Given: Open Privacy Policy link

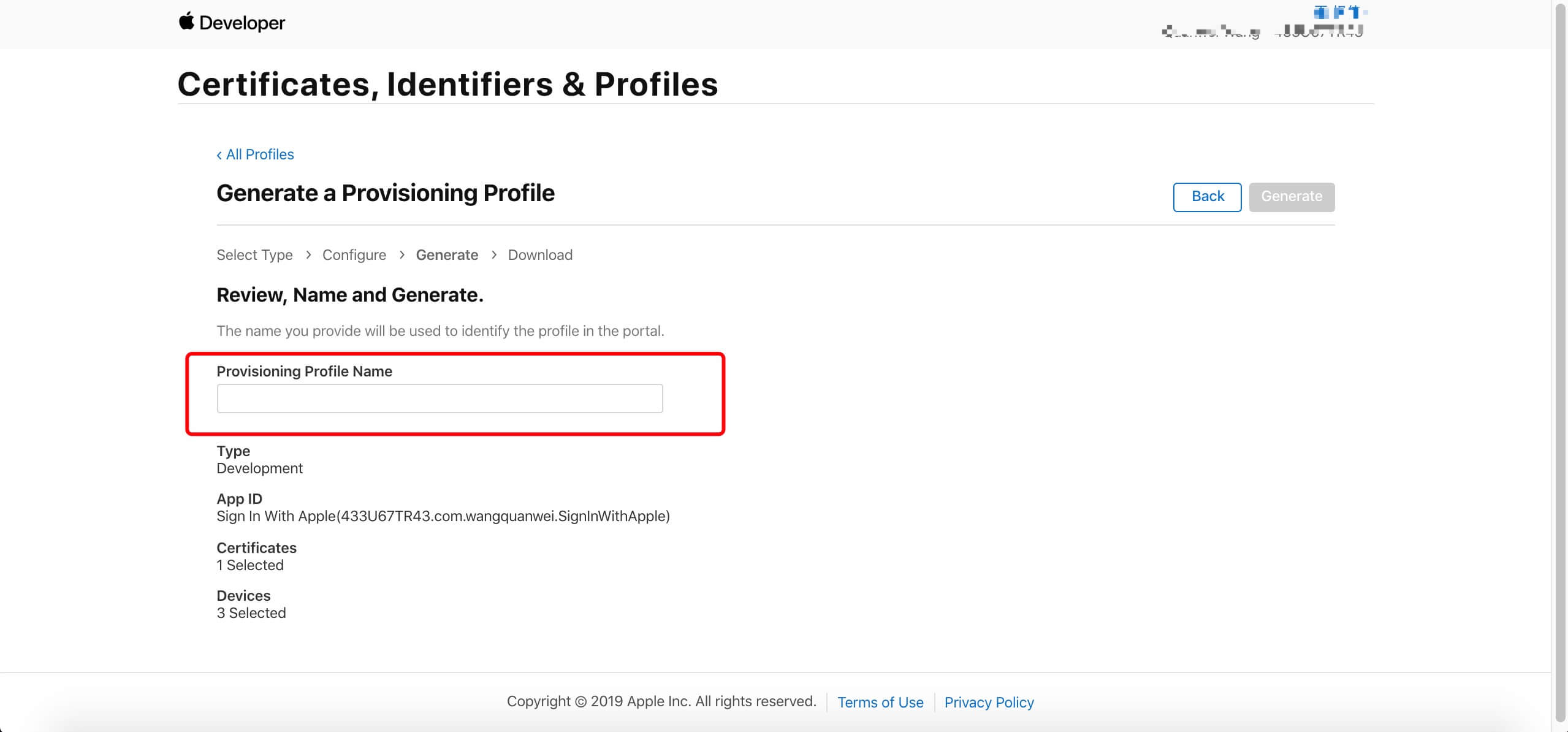Looking at the screenshot, I should (989, 703).
